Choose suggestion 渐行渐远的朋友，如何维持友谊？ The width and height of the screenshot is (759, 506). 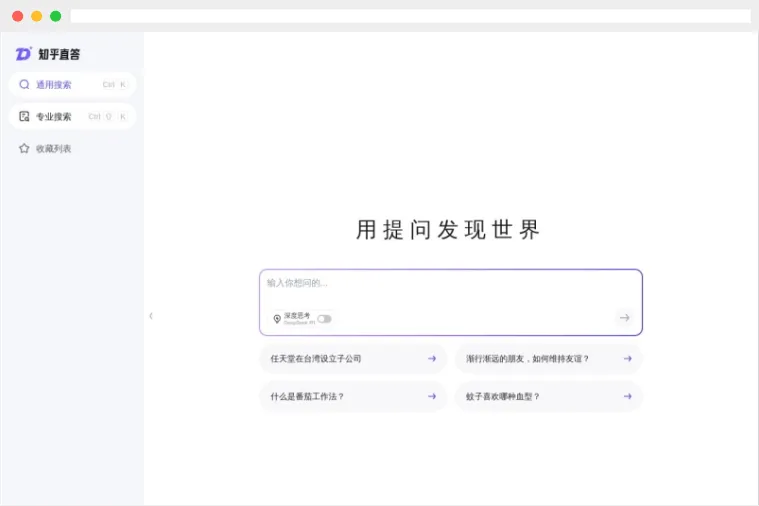click(548, 359)
